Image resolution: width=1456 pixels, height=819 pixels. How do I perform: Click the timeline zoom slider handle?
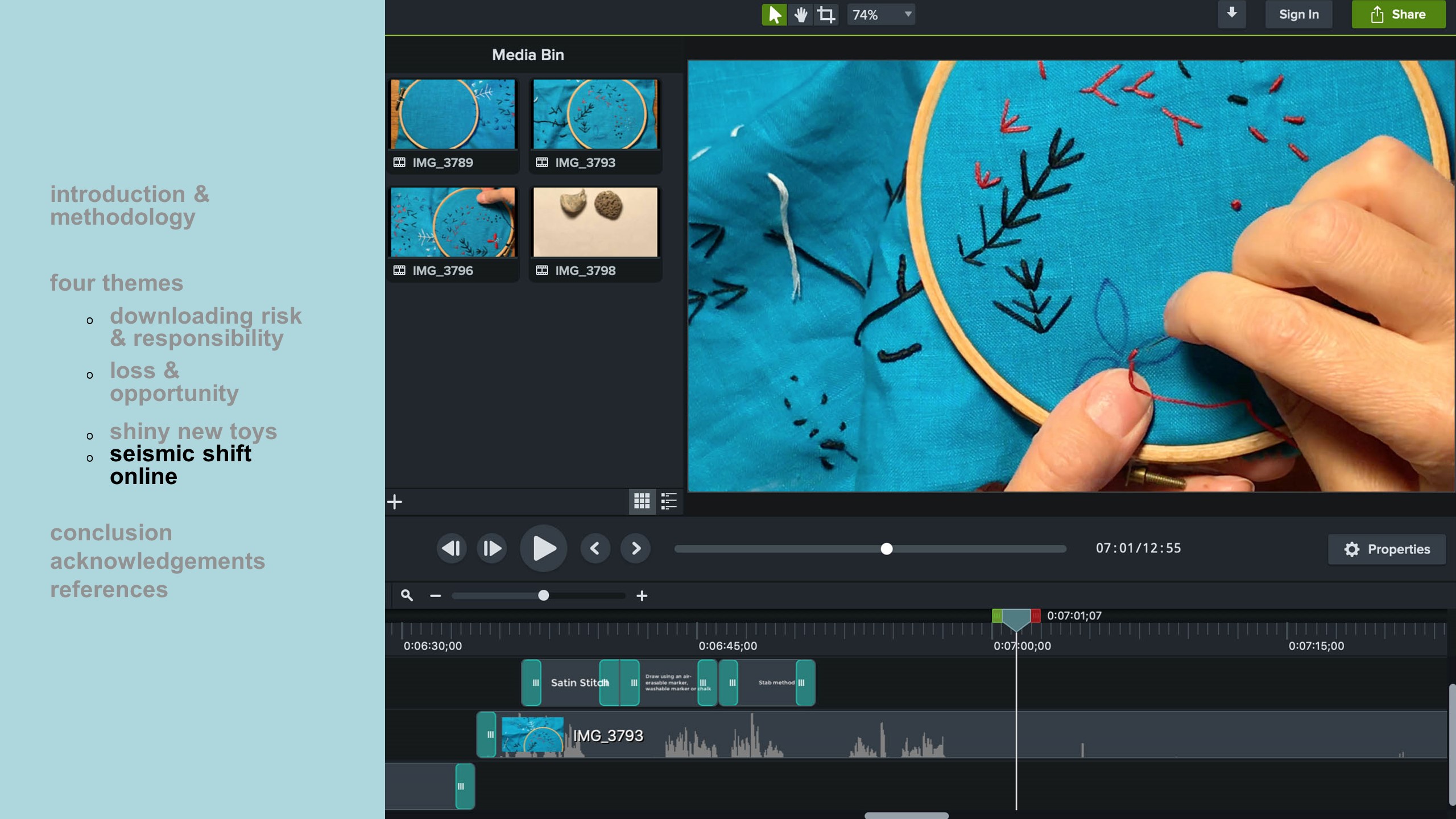click(x=543, y=595)
